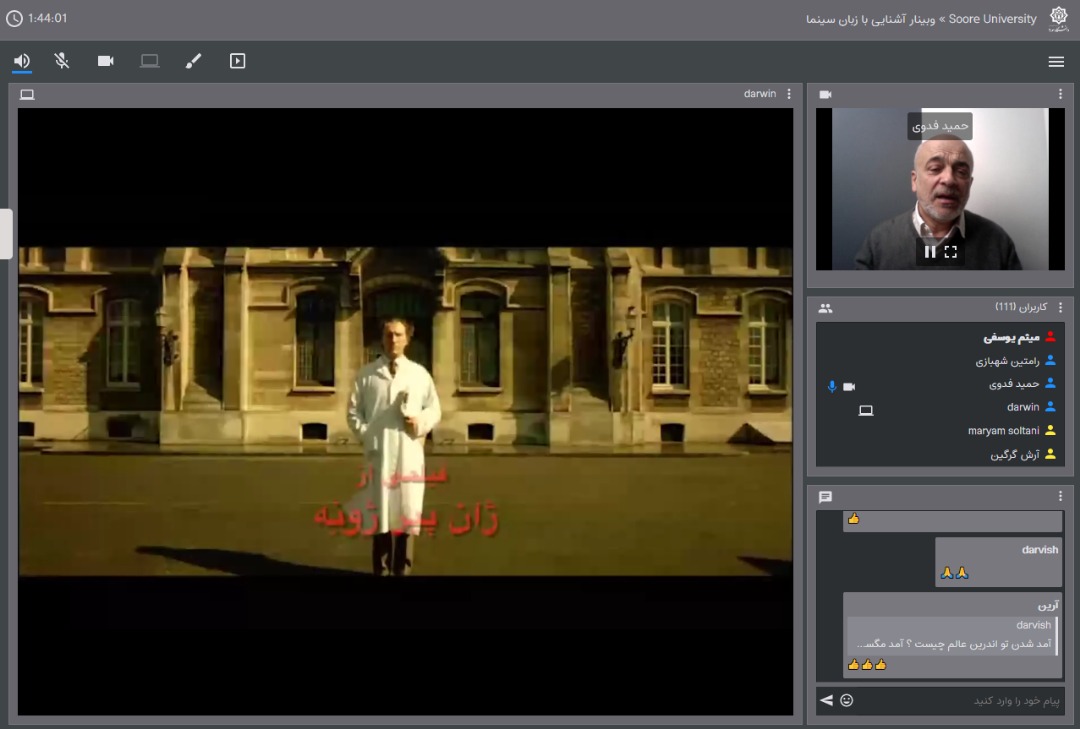
Task: Toggle the webcam camera button
Action: [105, 61]
